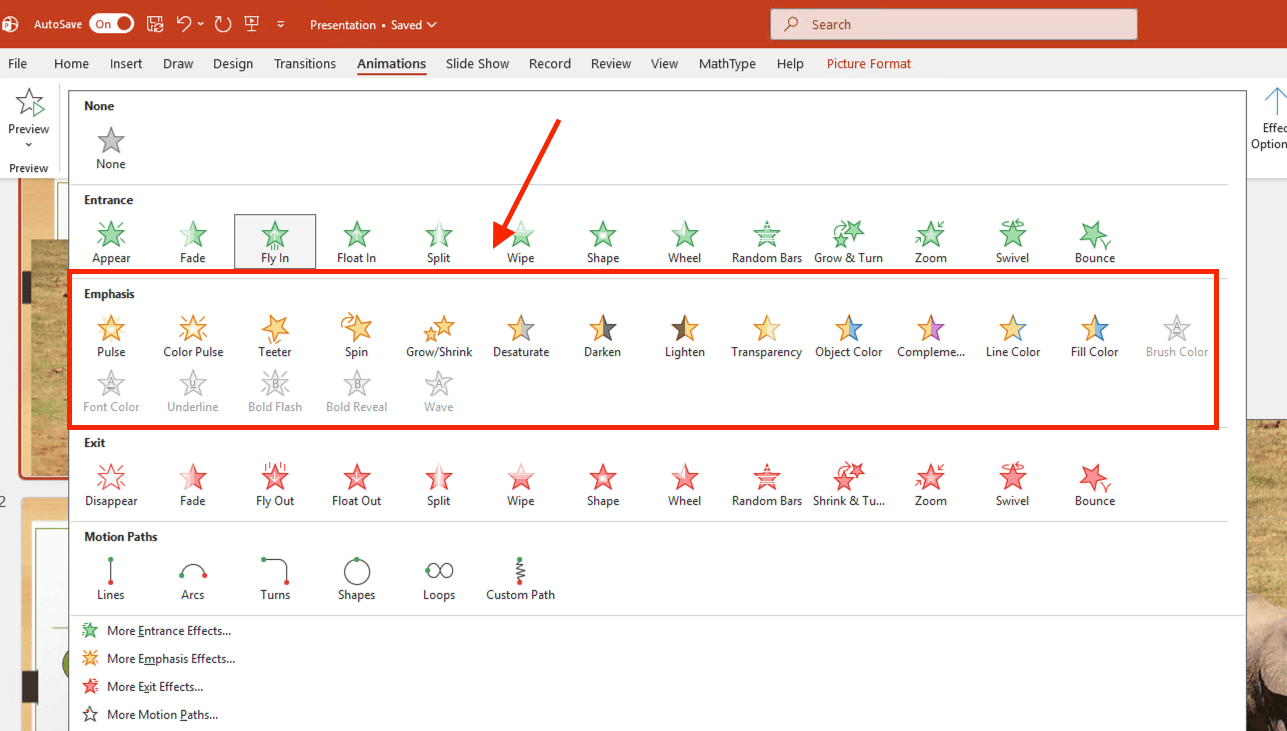Screen dimensions: 1287x731
Task: Select the Fly Out exit effect
Action: (x=275, y=484)
